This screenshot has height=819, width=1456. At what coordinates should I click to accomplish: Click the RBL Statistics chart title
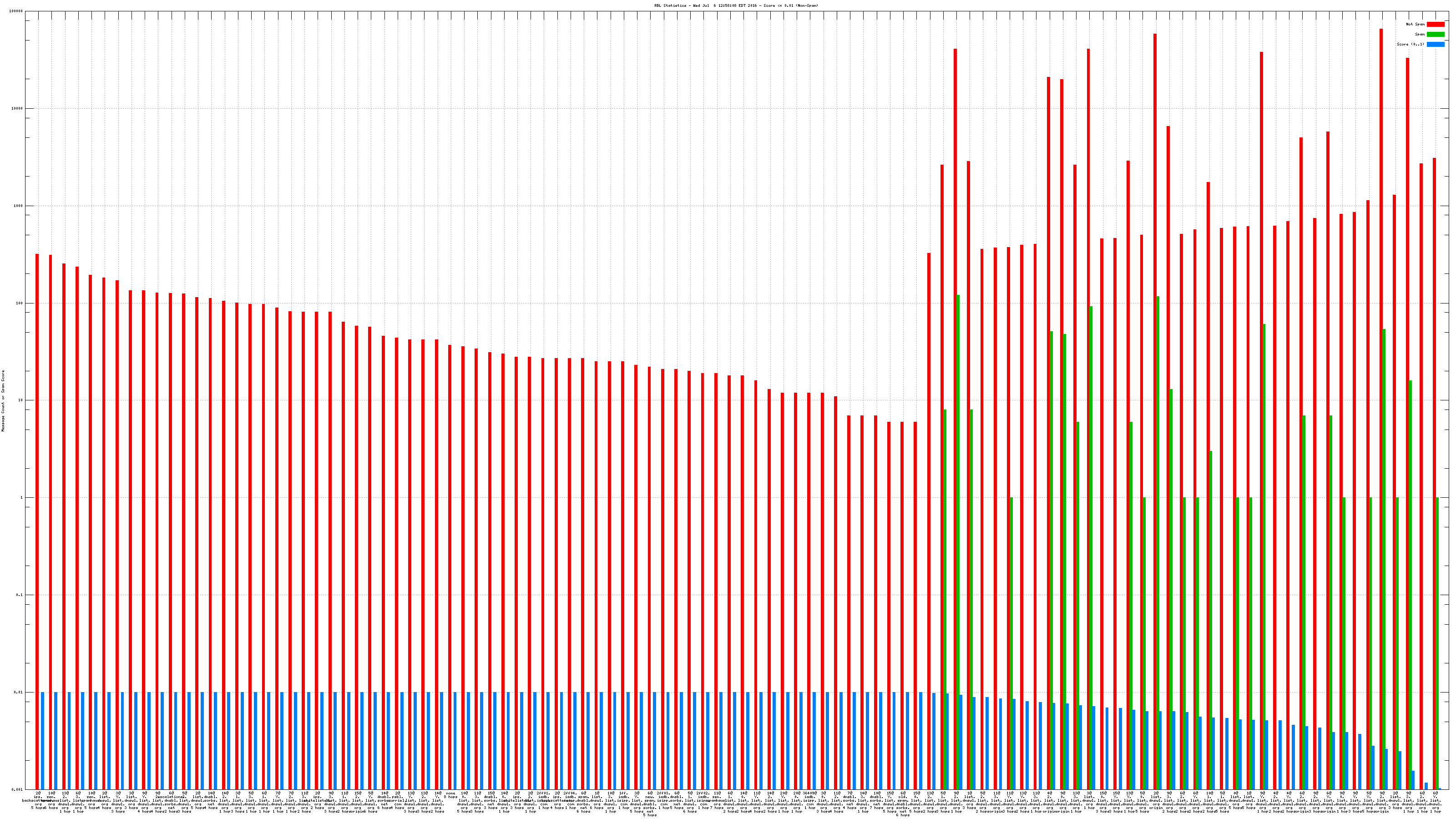coord(736,5)
